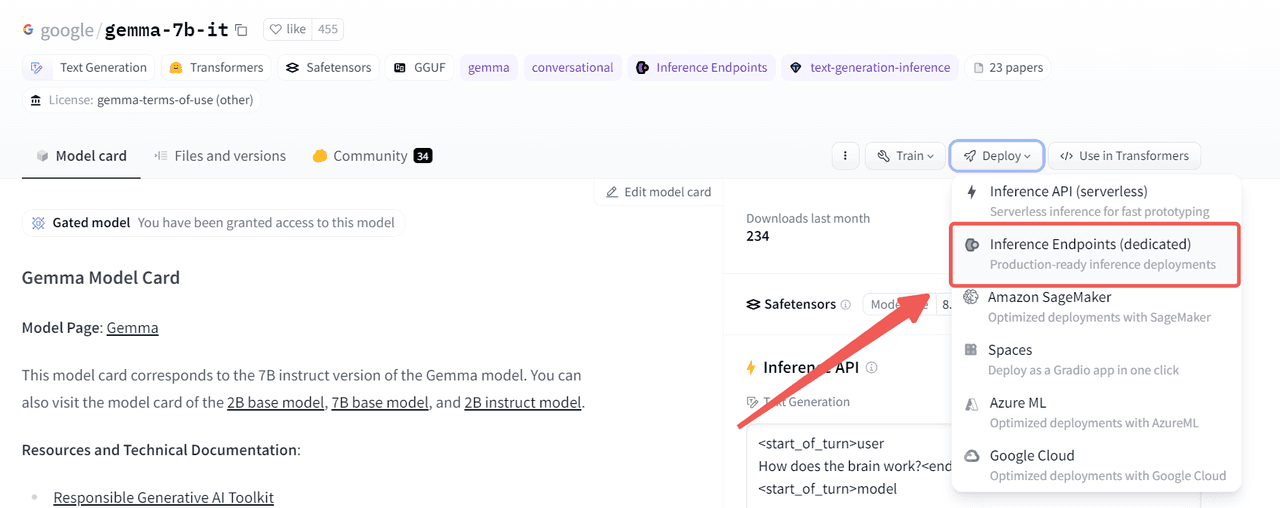Click Edit model card button

[658, 192]
